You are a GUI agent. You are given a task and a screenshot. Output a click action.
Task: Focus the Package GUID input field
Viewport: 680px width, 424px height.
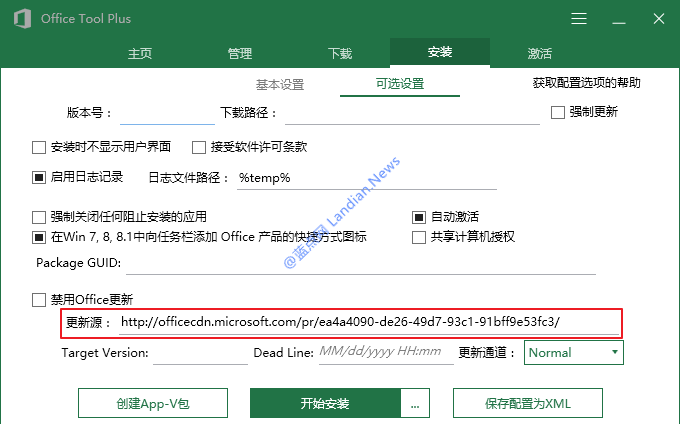[x=361, y=263]
